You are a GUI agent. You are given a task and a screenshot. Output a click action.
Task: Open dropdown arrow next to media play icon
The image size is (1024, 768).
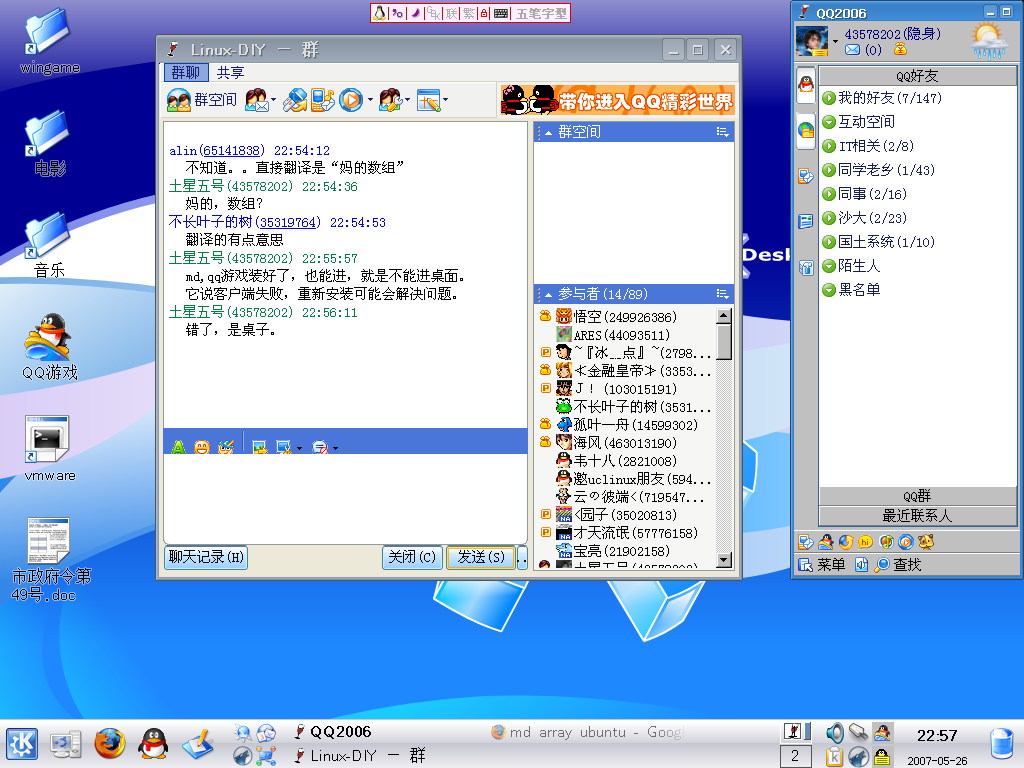tap(370, 100)
